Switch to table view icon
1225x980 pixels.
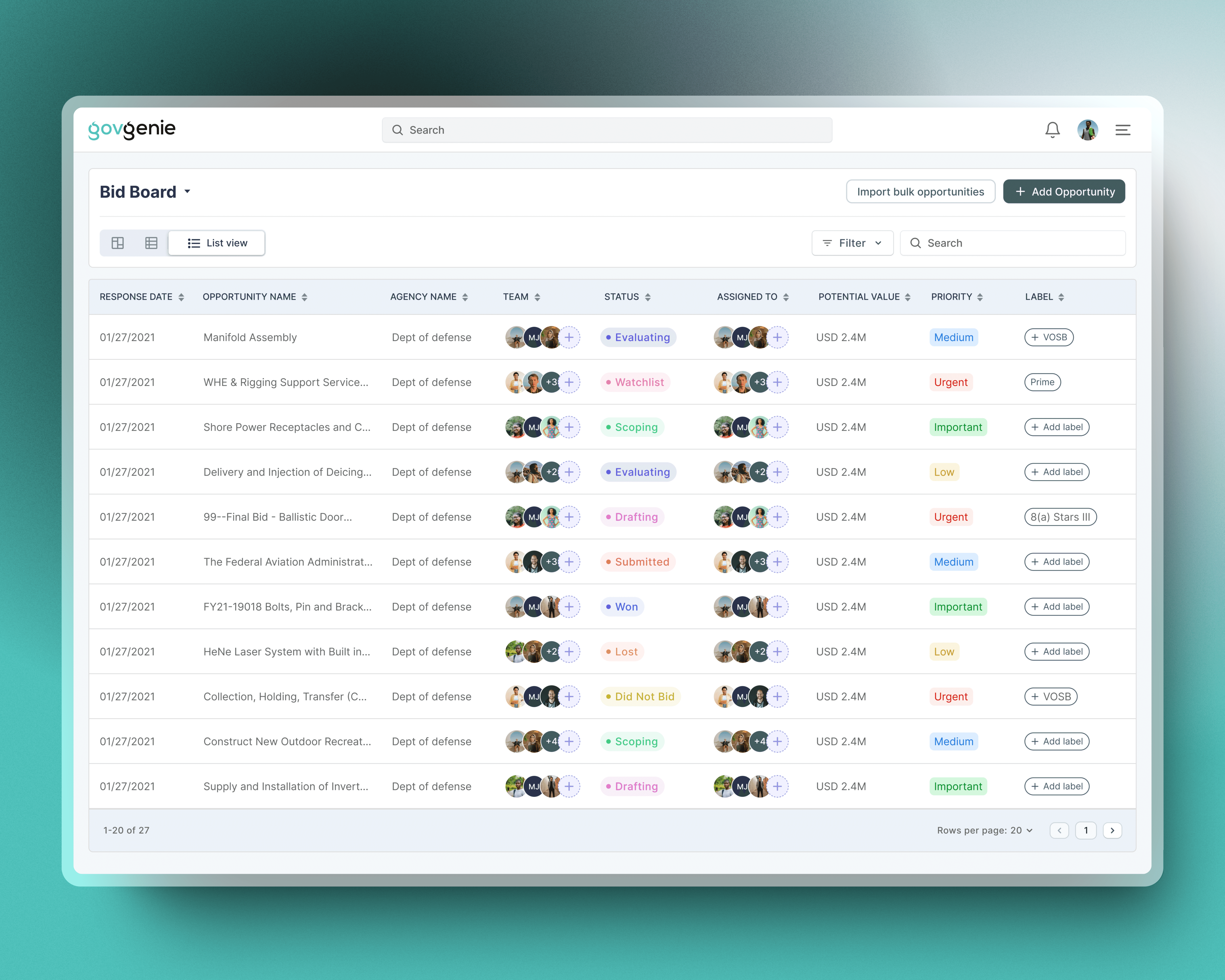[x=151, y=243]
